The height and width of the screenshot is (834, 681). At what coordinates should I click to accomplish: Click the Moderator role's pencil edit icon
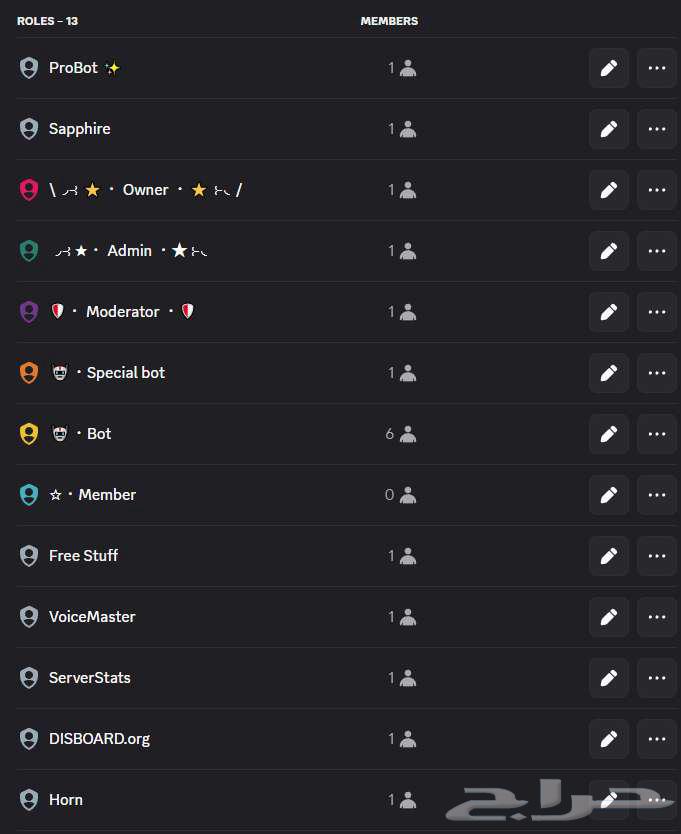click(x=608, y=312)
